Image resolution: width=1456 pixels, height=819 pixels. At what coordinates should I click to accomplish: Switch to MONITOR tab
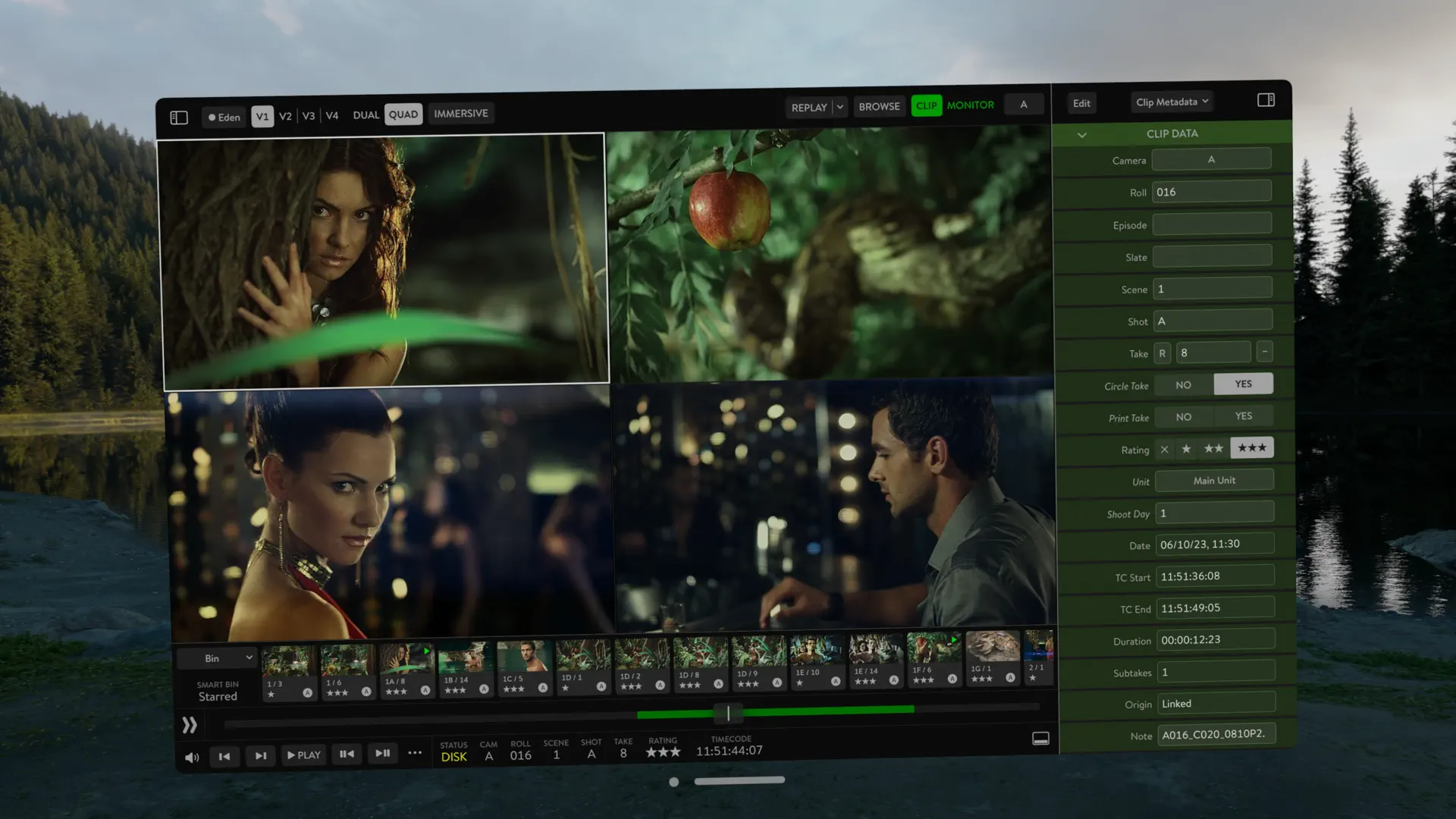pyautogui.click(x=971, y=105)
